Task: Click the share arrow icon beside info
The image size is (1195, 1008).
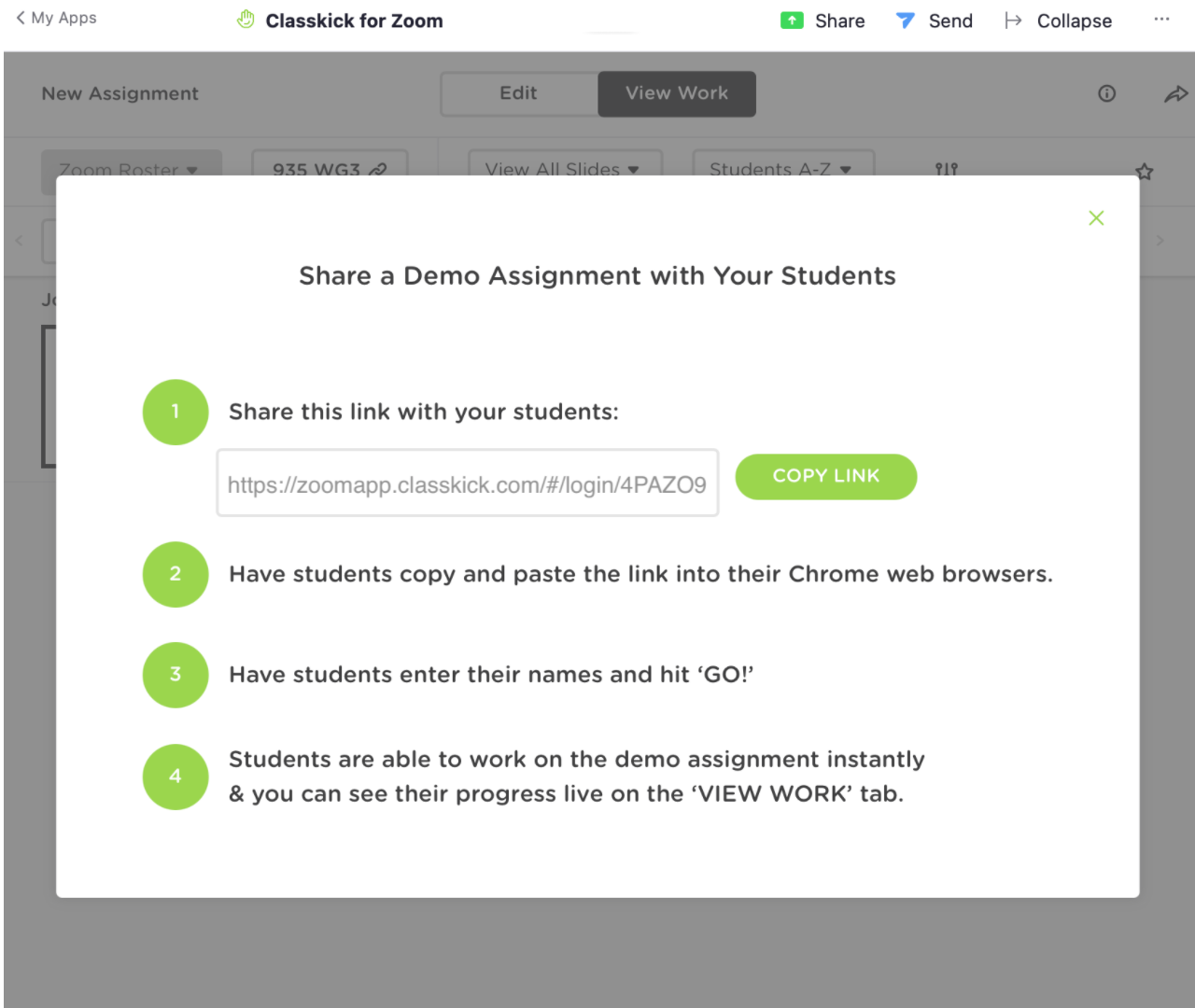Action: click(1175, 93)
